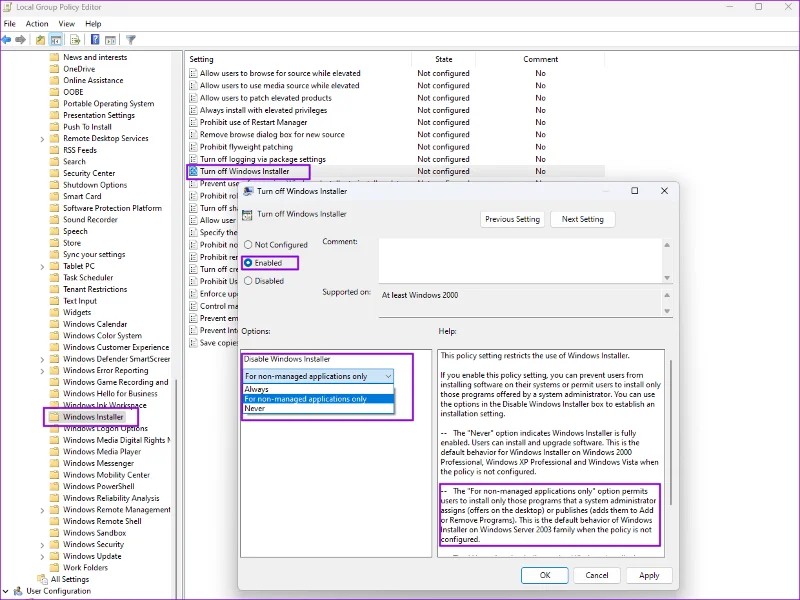This screenshot has width=800, height=600.
Task: Choose For non-managed applications only in list
Action: pyautogui.click(x=318, y=399)
